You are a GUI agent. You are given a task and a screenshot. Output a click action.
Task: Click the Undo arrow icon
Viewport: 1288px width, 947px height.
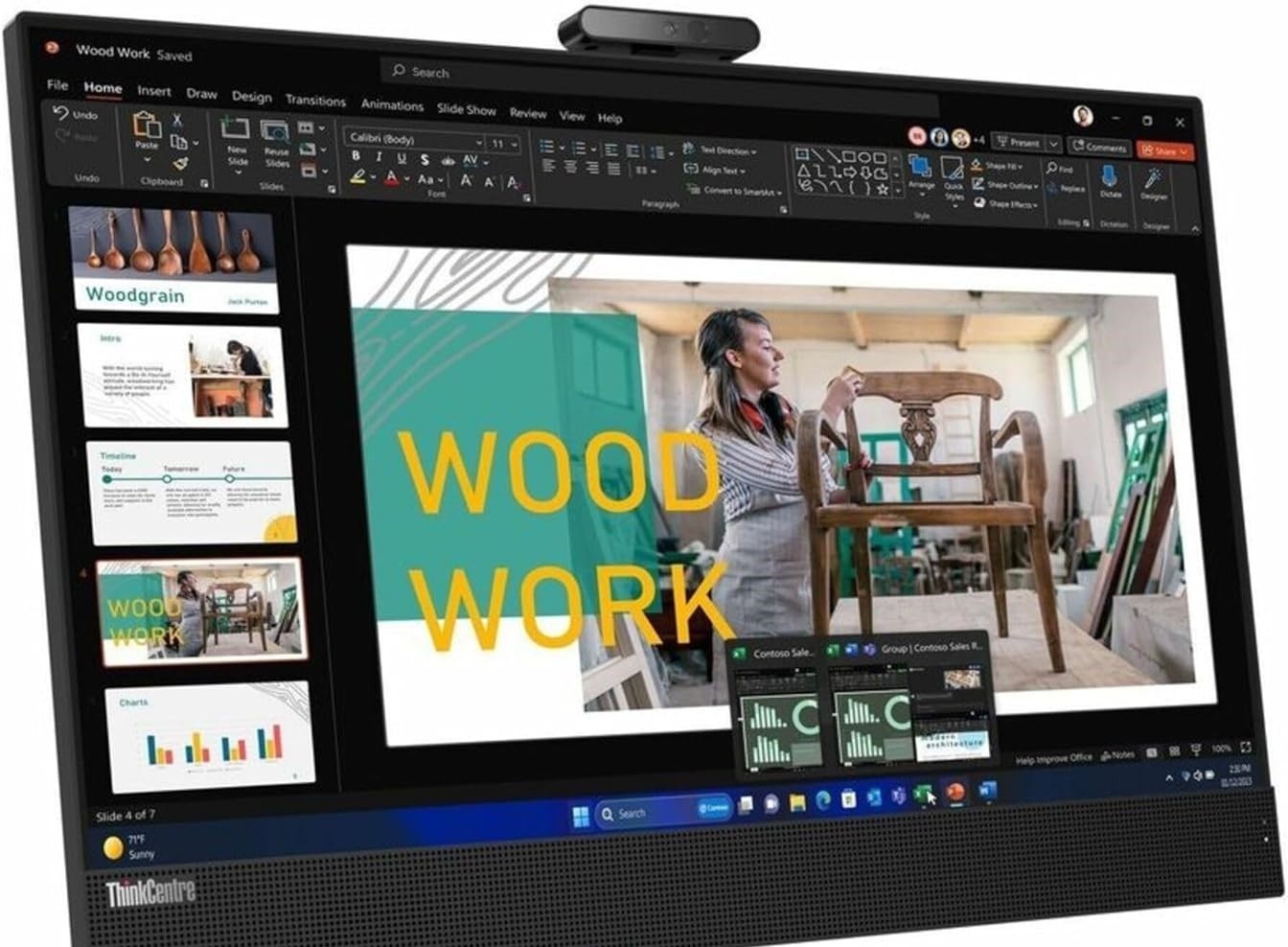(x=61, y=113)
